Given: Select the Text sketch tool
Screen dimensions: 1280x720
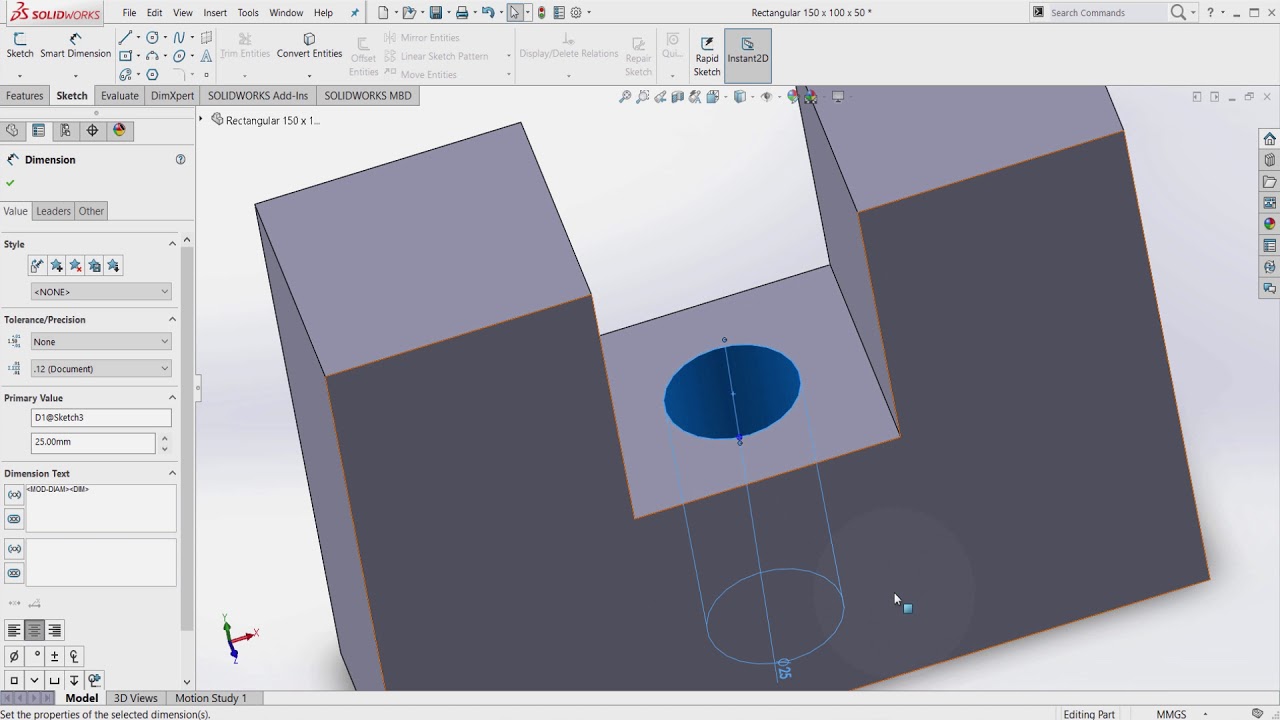Looking at the screenshot, I should 206,56.
